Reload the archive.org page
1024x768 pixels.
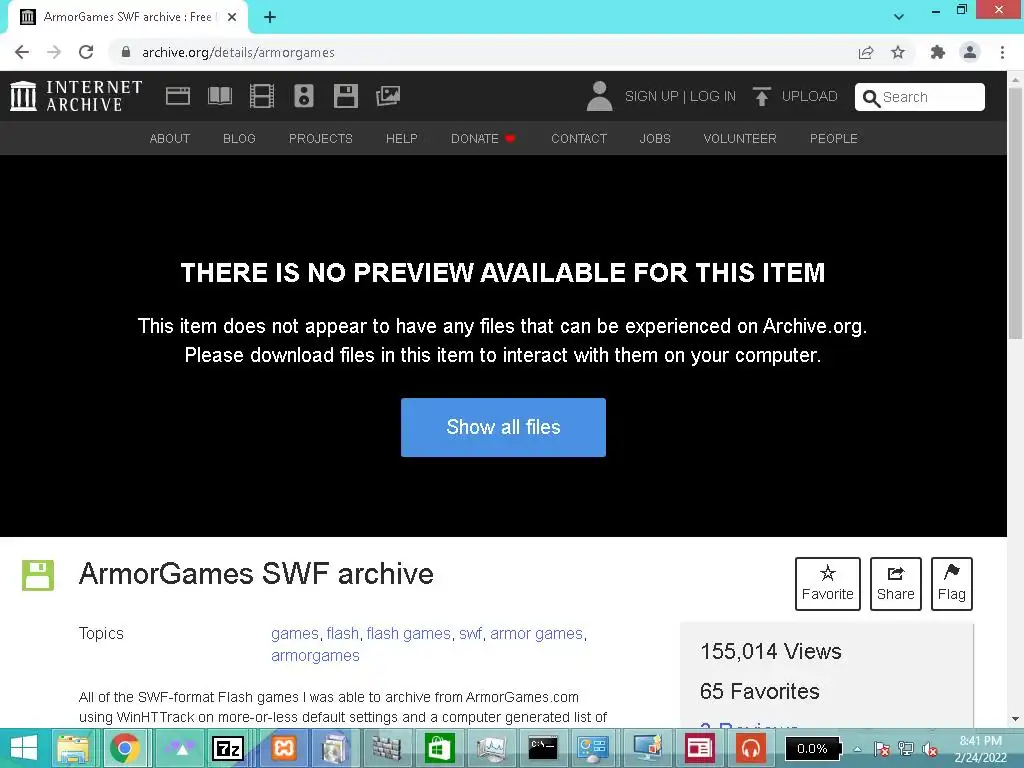[86, 52]
